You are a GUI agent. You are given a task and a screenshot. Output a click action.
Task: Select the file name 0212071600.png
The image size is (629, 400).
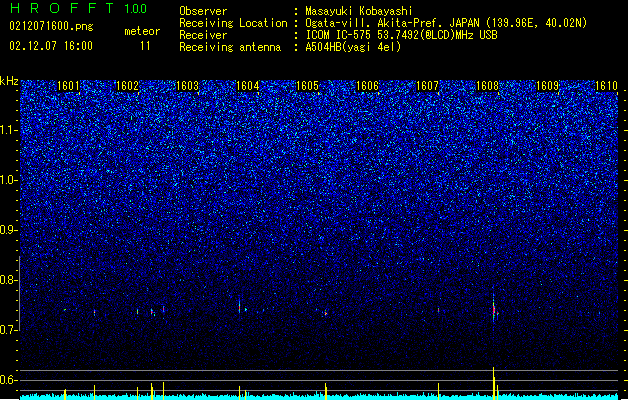click(51, 26)
